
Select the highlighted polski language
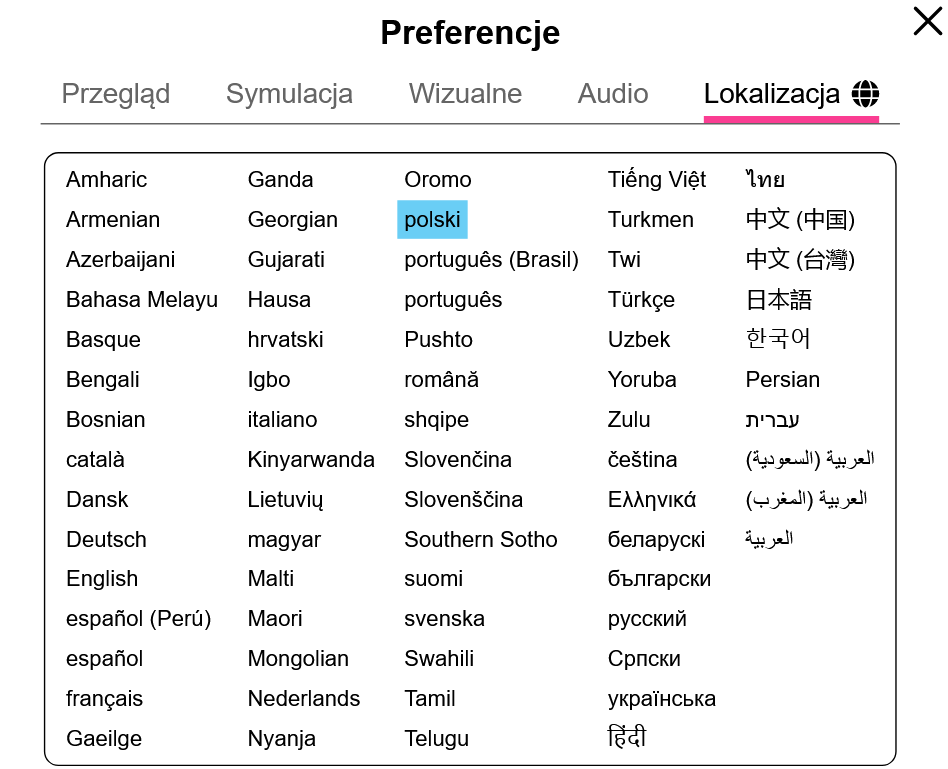point(432,220)
